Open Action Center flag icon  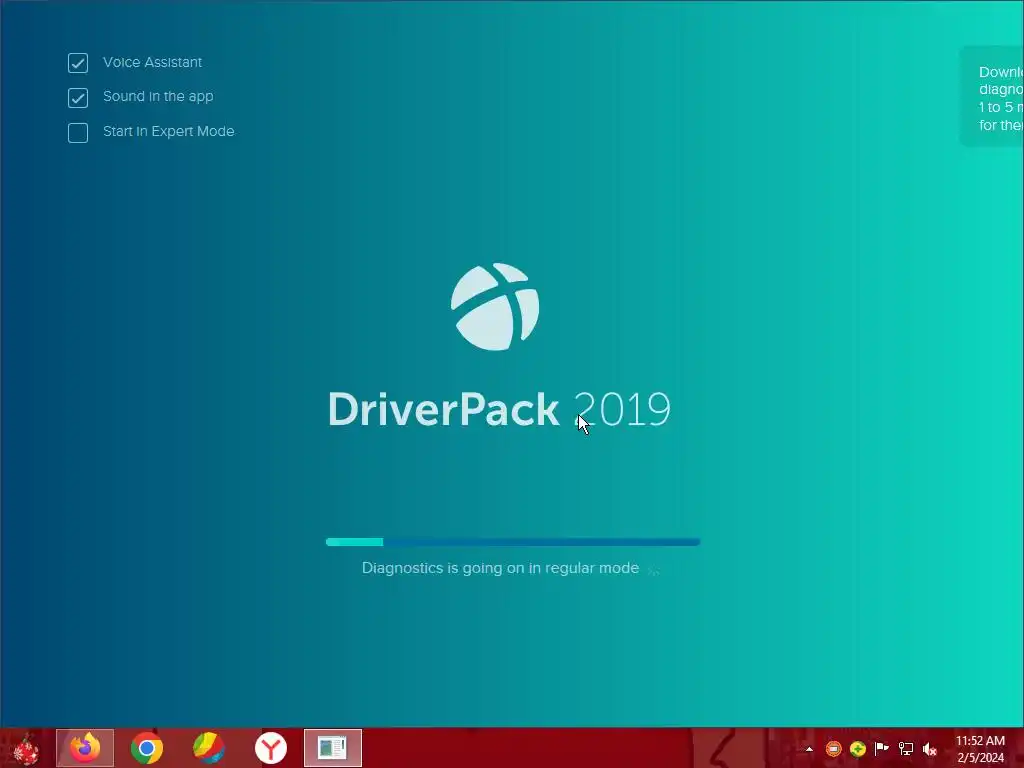pyautogui.click(x=882, y=748)
